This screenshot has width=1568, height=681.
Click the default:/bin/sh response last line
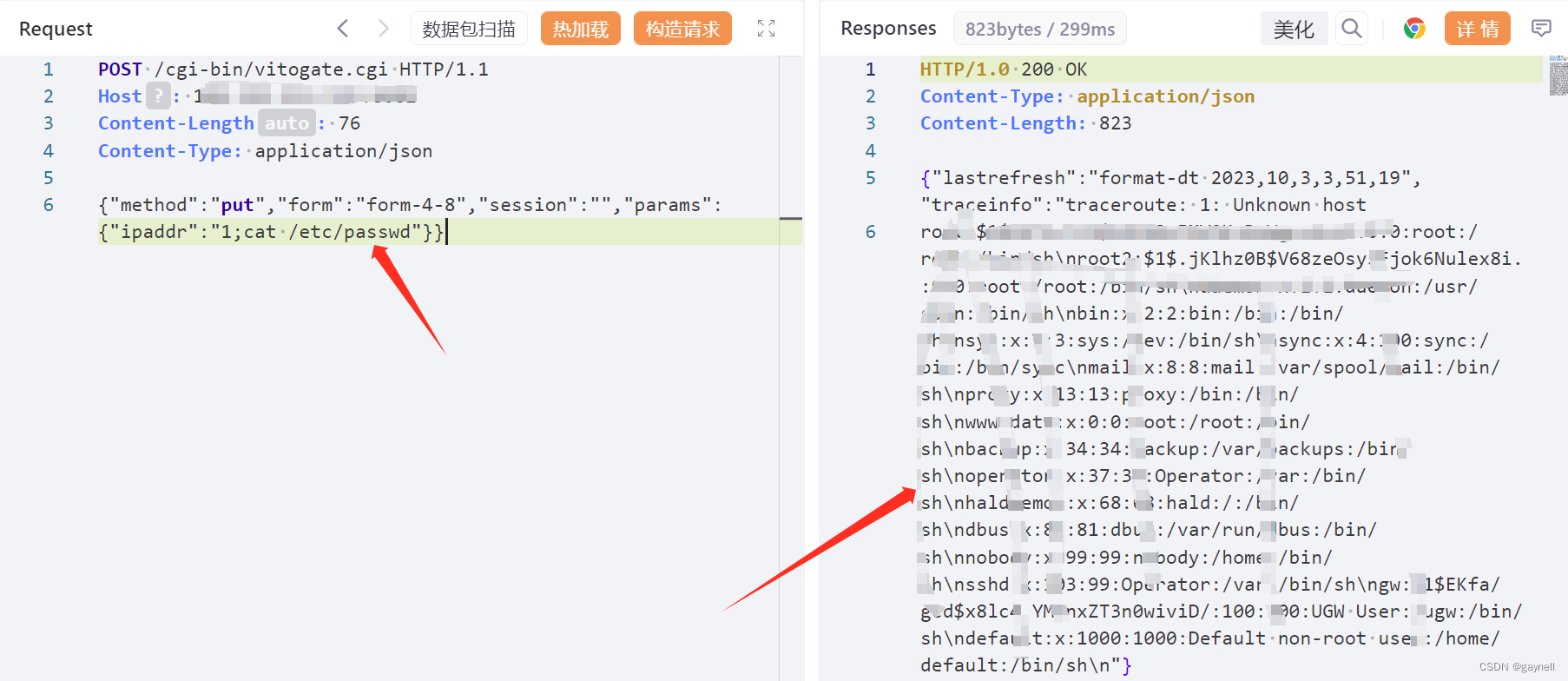tap(1025, 665)
